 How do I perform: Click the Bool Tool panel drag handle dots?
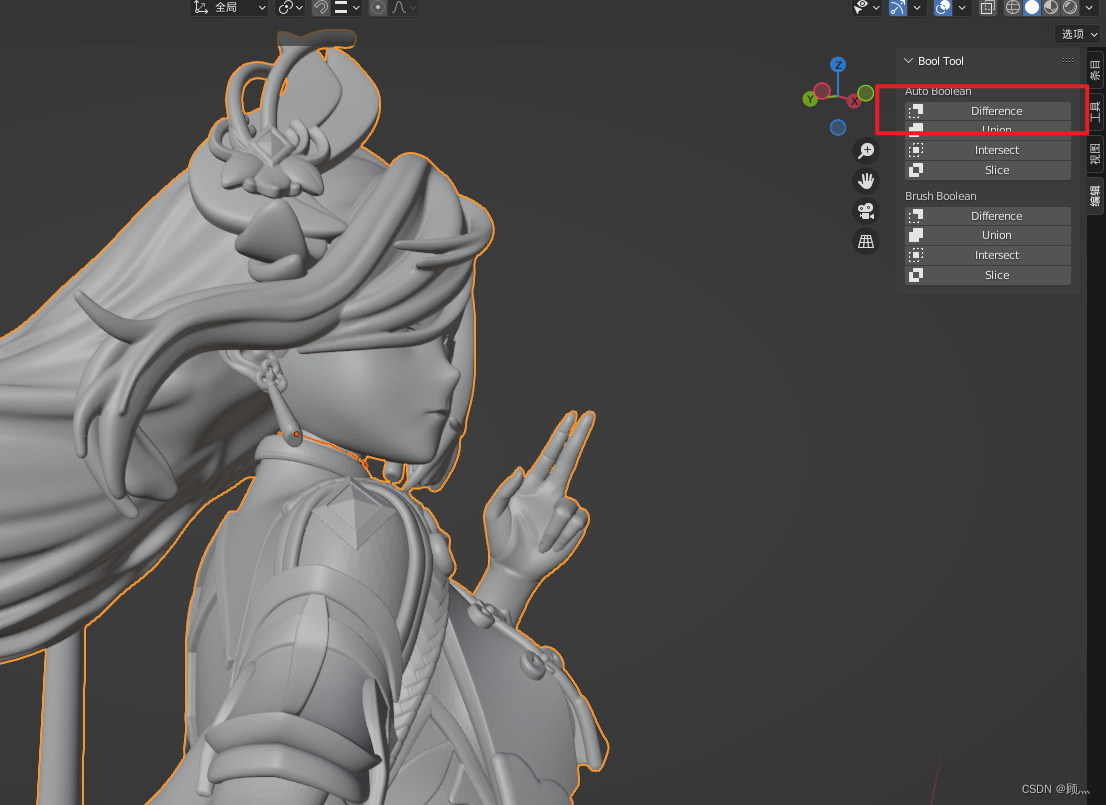[x=1068, y=61]
